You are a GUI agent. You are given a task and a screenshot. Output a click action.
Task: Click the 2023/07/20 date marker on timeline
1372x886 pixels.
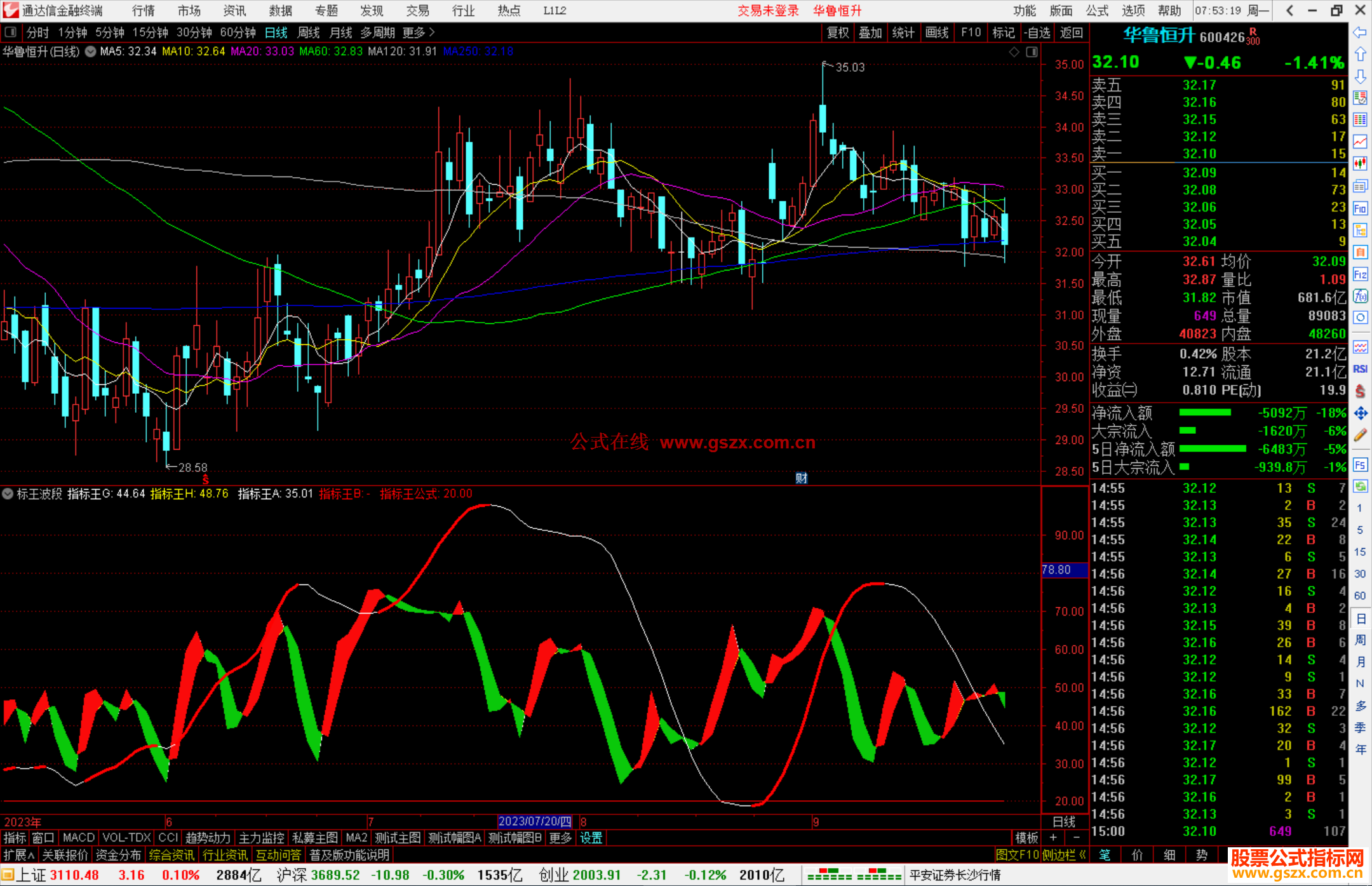(534, 821)
